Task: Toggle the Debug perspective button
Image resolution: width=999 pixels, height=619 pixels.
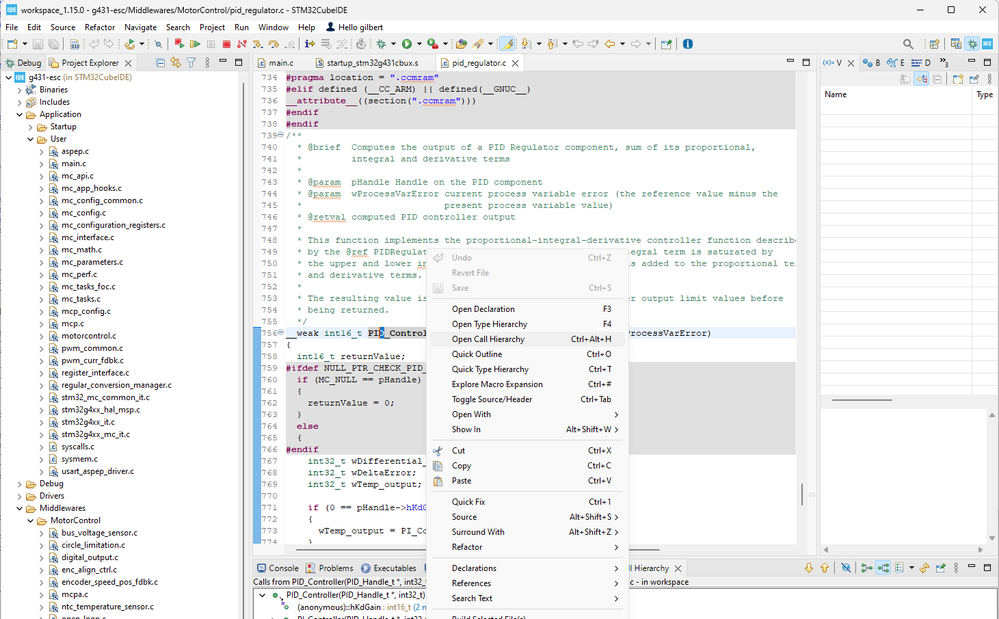Action: pyautogui.click(x=971, y=44)
